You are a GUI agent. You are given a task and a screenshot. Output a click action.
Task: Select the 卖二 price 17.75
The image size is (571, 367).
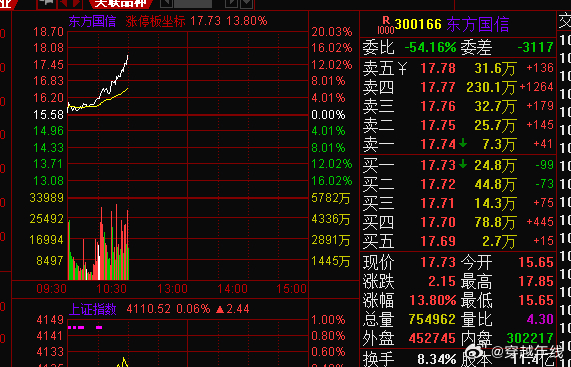pos(438,125)
